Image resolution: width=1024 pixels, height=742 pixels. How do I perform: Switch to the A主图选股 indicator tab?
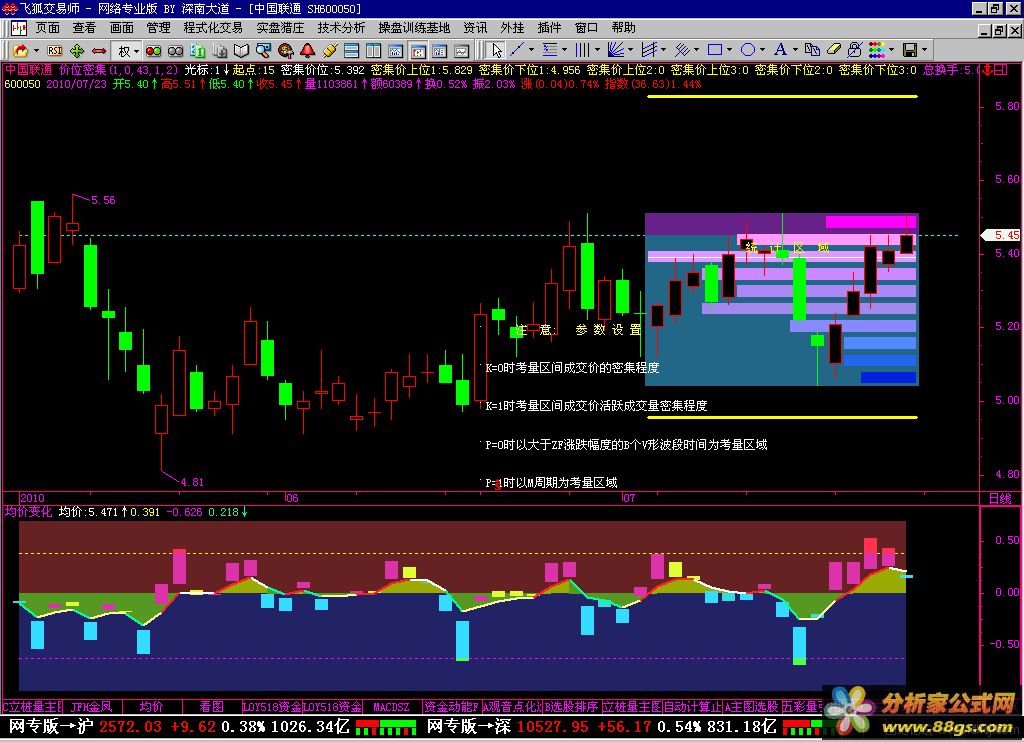[x=751, y=707]
